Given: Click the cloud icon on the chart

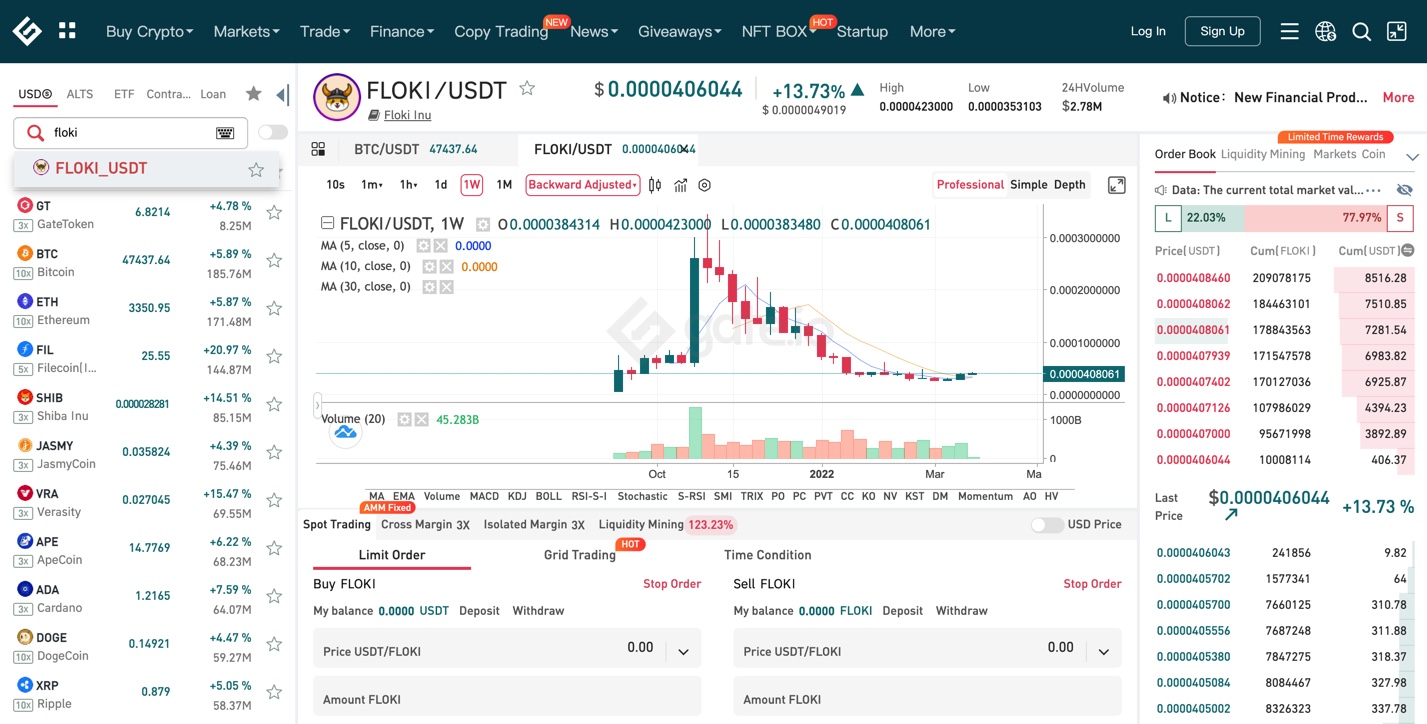Looking at the screenshot, I should pyautogui.click(x=345, y=432).
